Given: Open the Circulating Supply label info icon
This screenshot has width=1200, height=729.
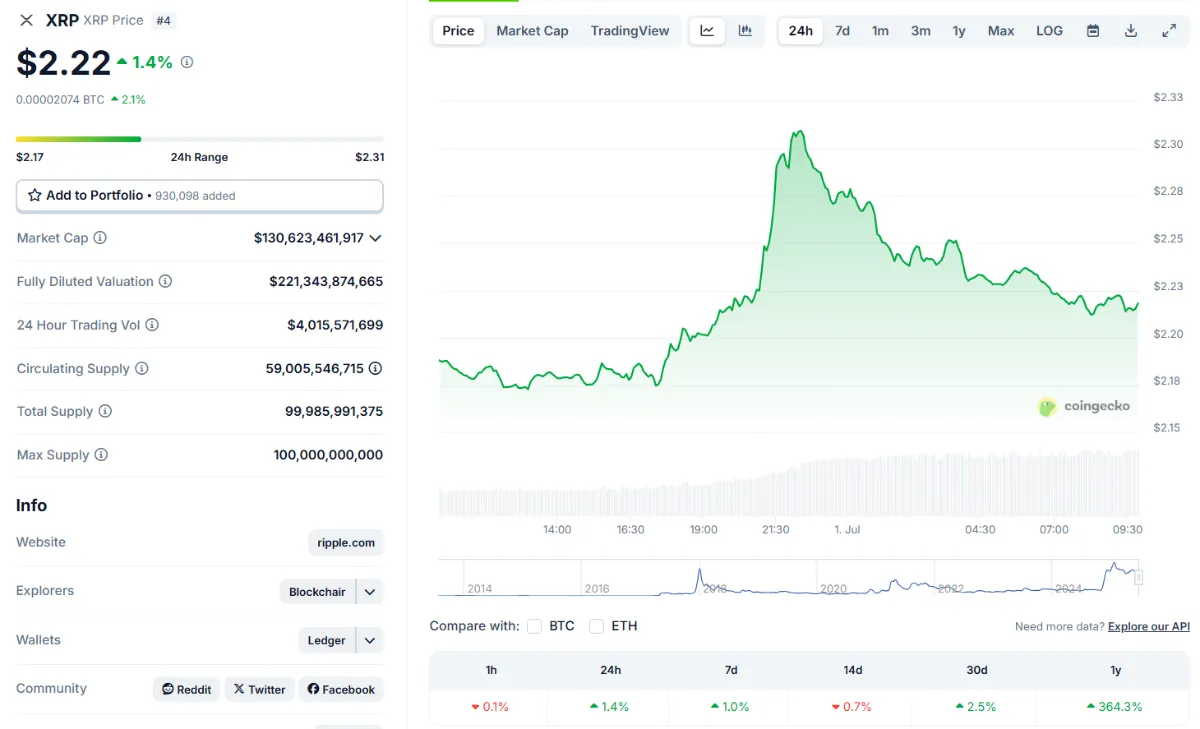Looking at the screenshot, I should pos(142,368).
